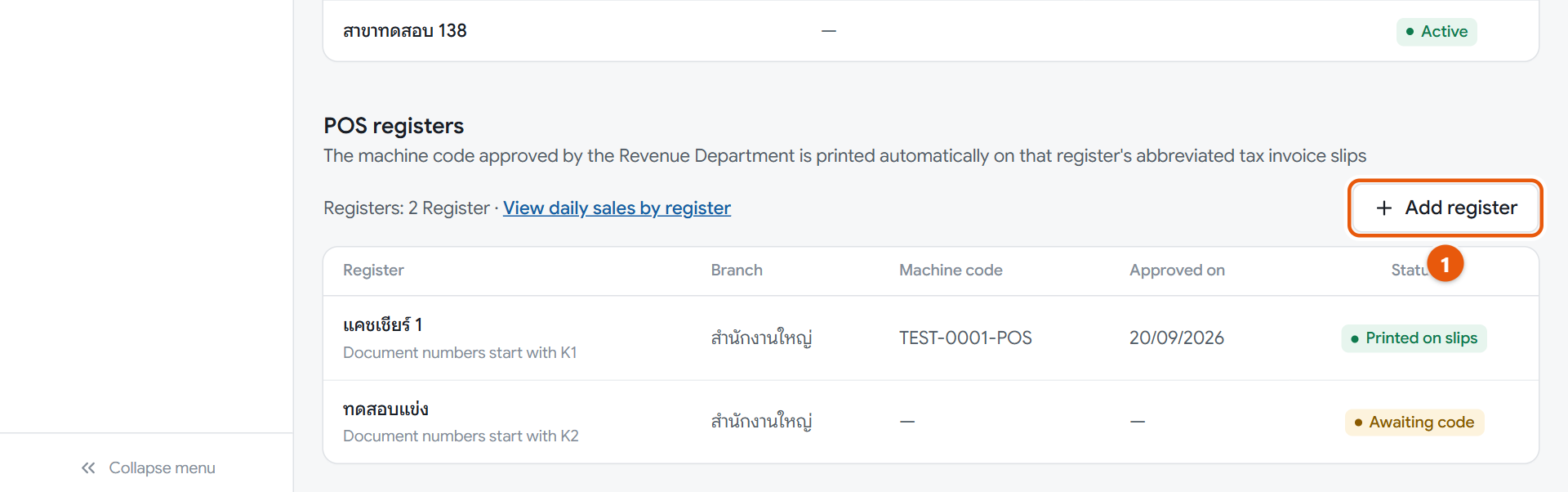The width and height of the screenshot is (1568, 492).
Task: Click the Approved on column header
Action: [x=1177, y=271]
